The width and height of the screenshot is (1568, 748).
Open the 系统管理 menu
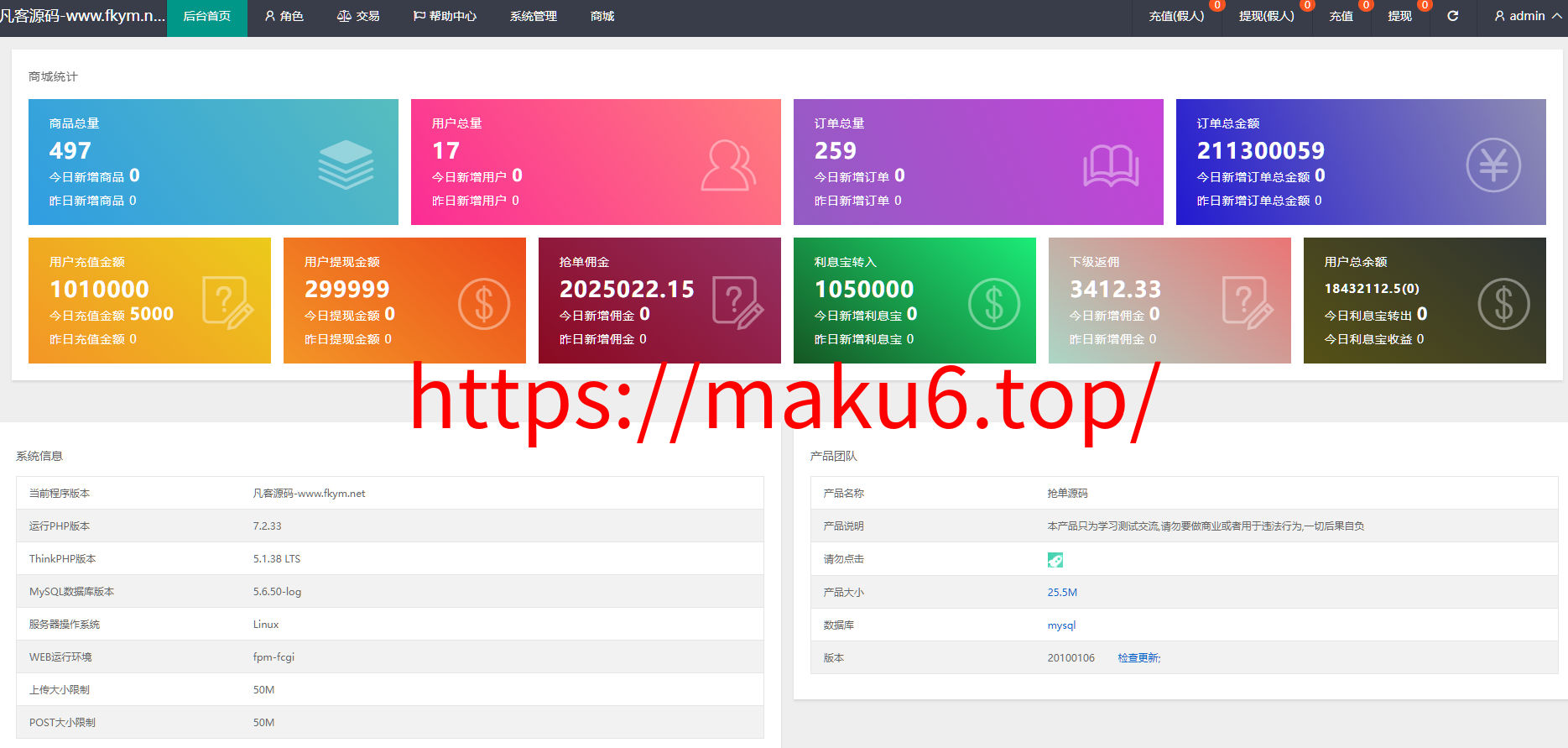click(x=534, y=16)
